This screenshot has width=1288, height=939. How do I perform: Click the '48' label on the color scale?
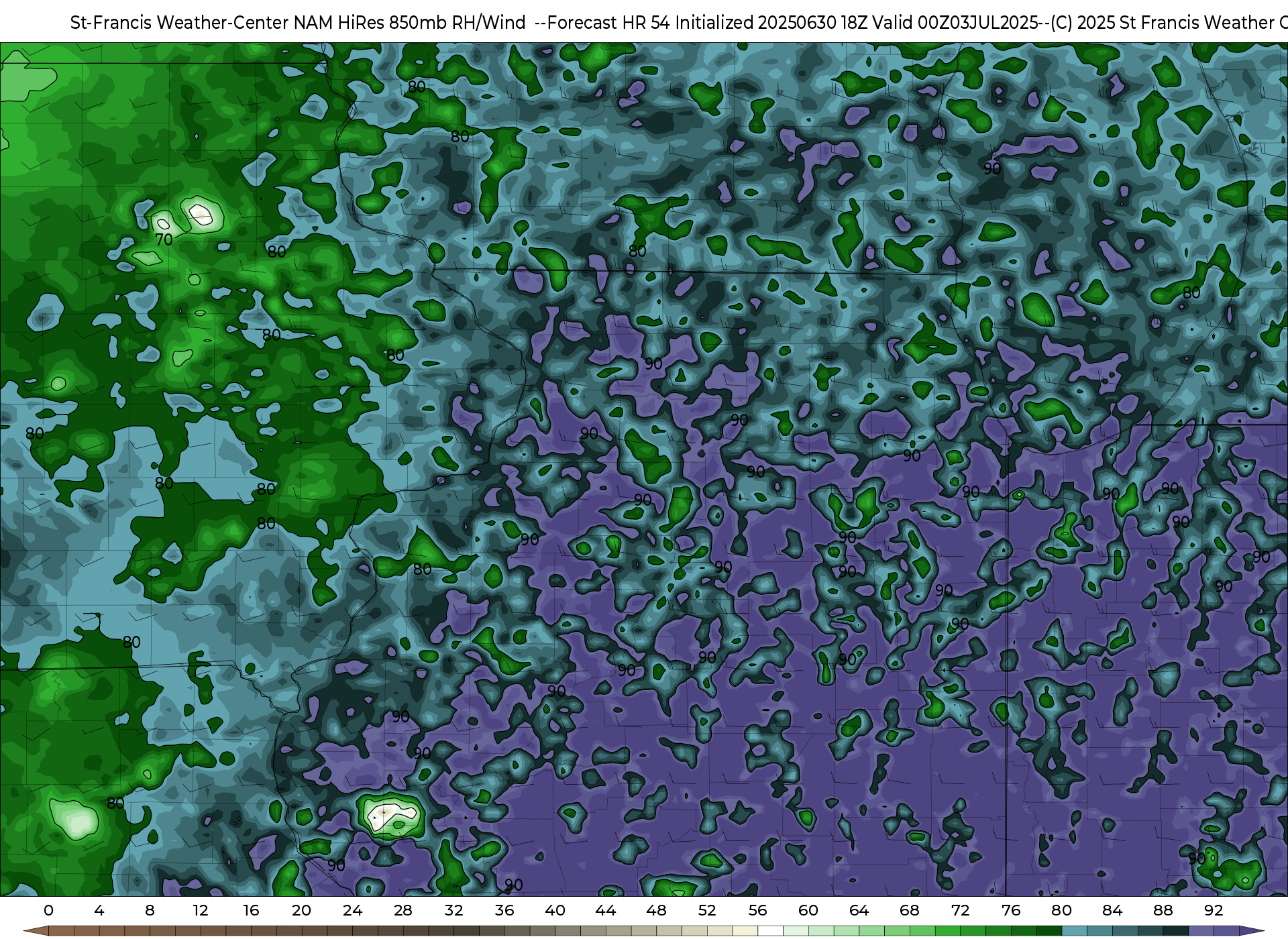tap(657, 910)
